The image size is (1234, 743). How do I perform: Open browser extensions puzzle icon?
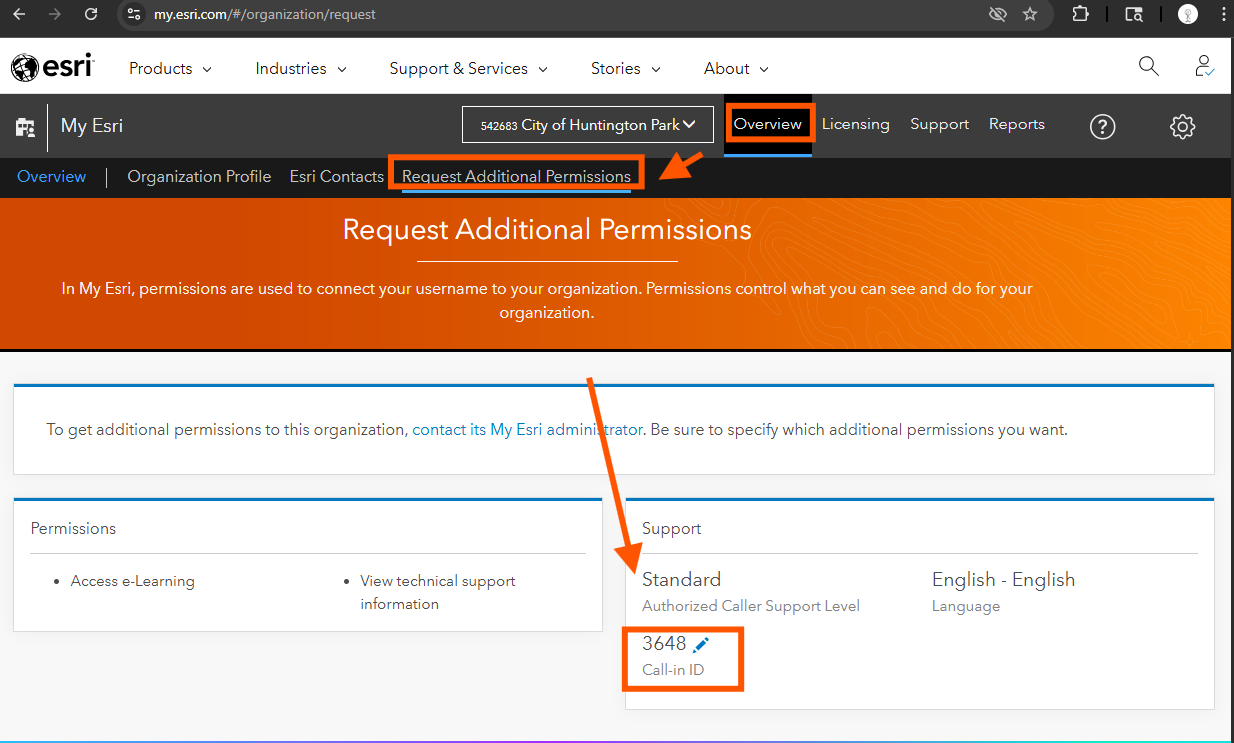pyautogui.click(x=1081, y=14)
